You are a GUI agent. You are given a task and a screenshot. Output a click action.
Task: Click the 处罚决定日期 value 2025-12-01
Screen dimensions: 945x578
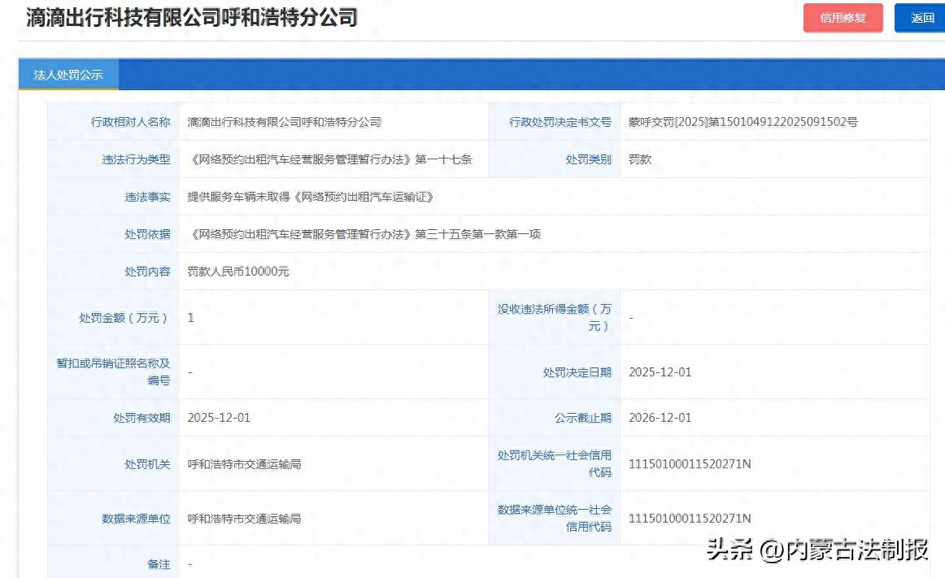(660, 372)
